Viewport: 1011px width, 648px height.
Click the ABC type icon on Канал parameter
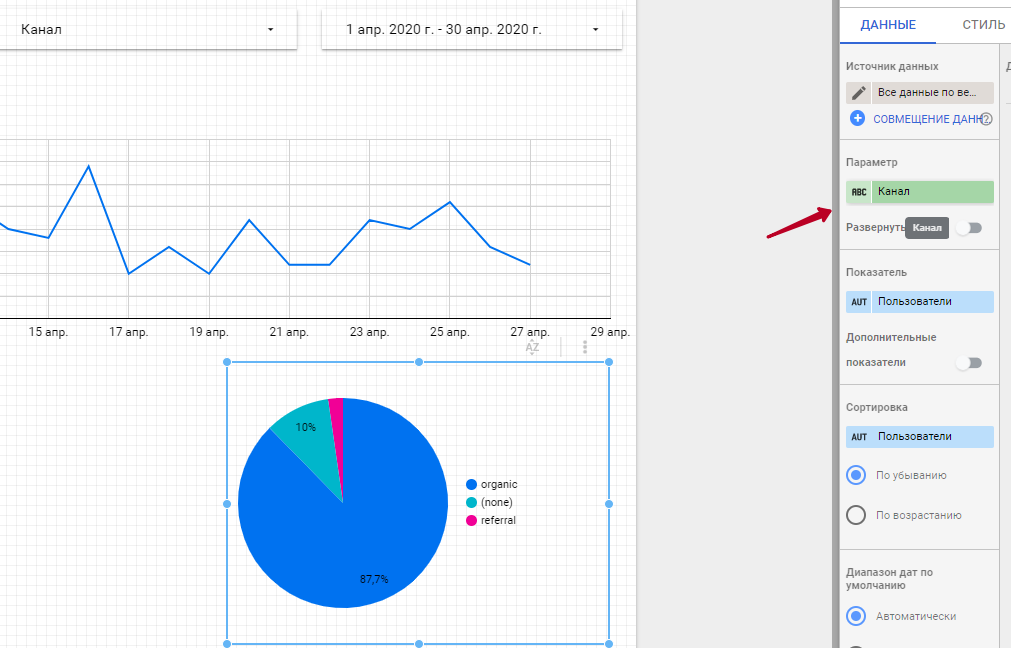pos(859,192)
